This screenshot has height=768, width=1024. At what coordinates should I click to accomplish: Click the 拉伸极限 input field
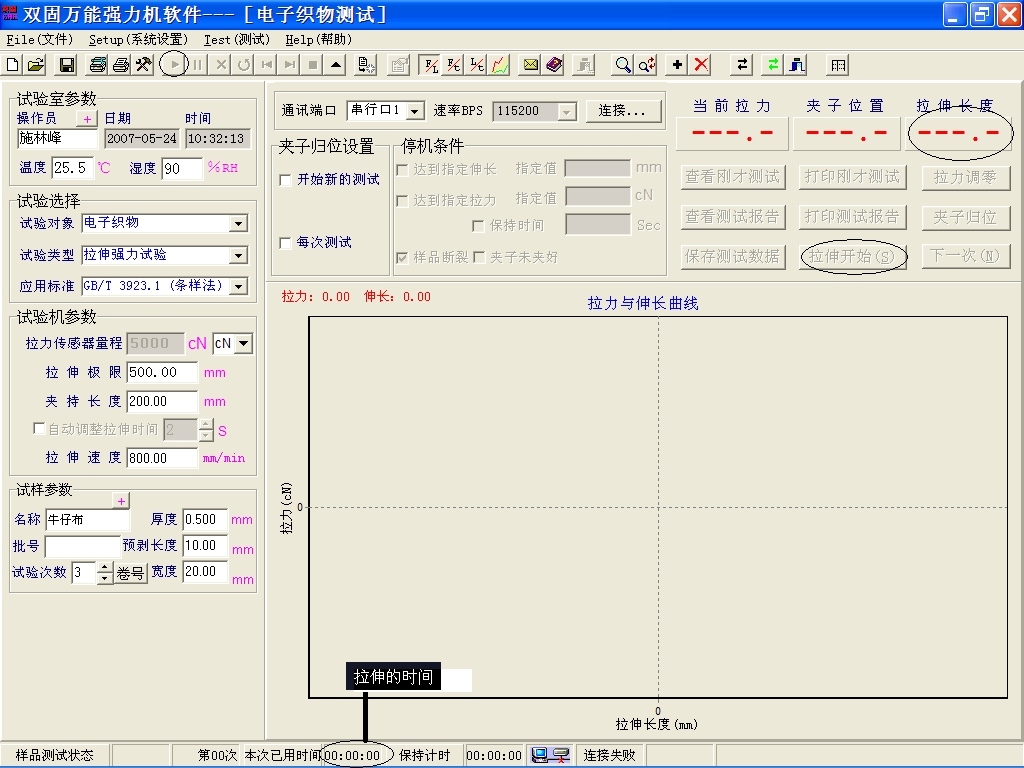(x=162, y=372)
